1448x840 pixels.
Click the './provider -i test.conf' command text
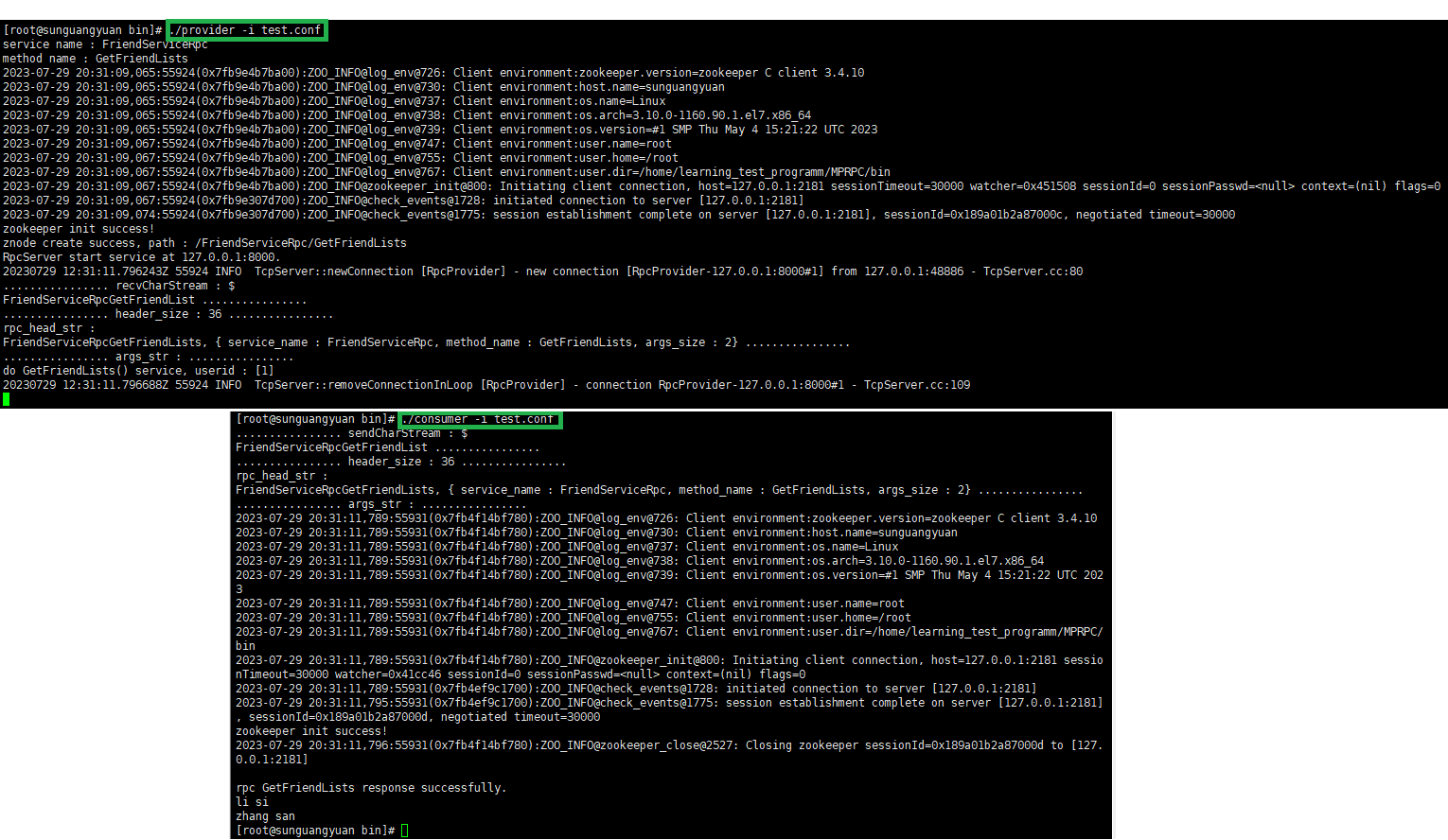[x=246, y=30]
